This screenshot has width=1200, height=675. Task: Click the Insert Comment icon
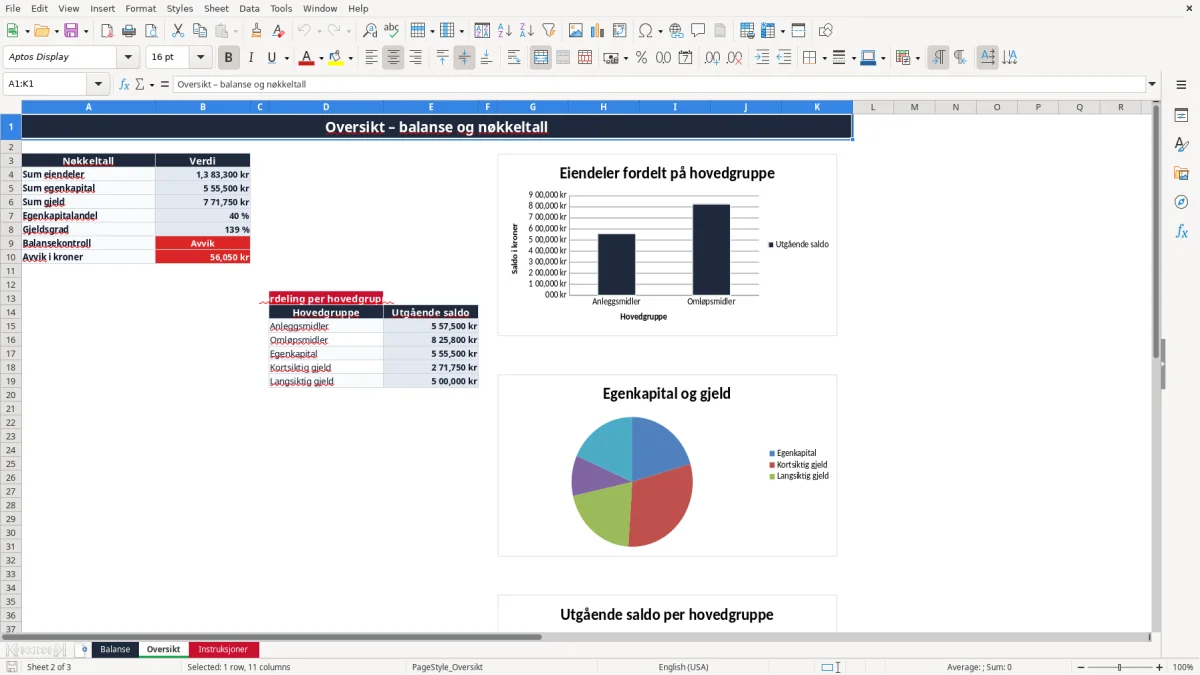click(x=698, y=31)
